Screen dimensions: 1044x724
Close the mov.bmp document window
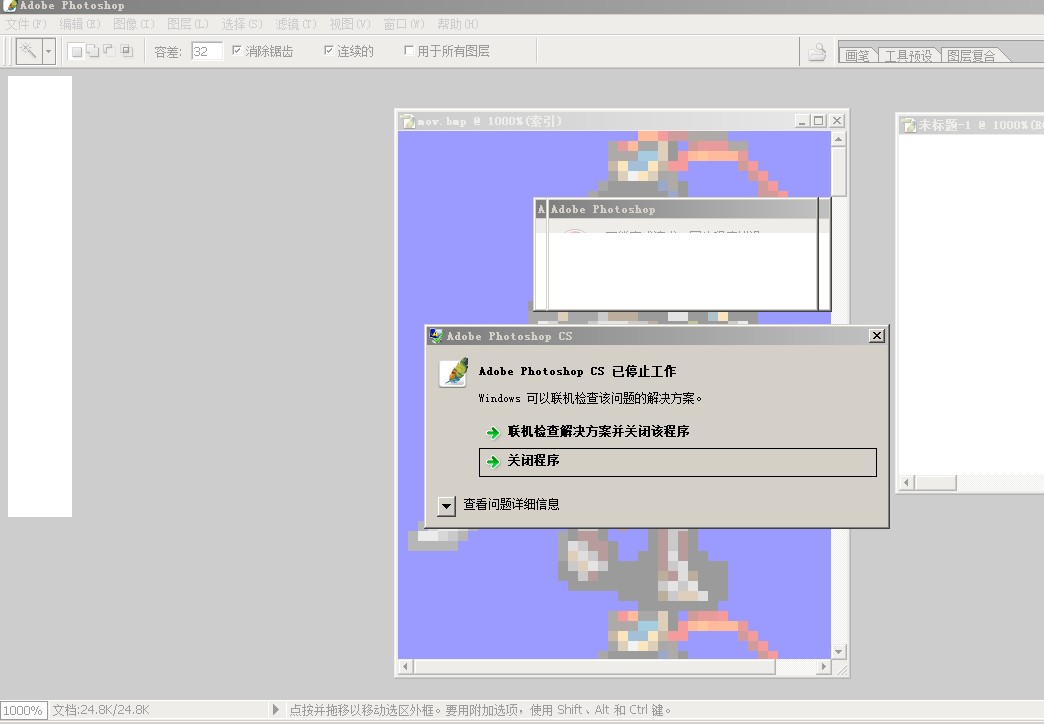tap(837, 121)
